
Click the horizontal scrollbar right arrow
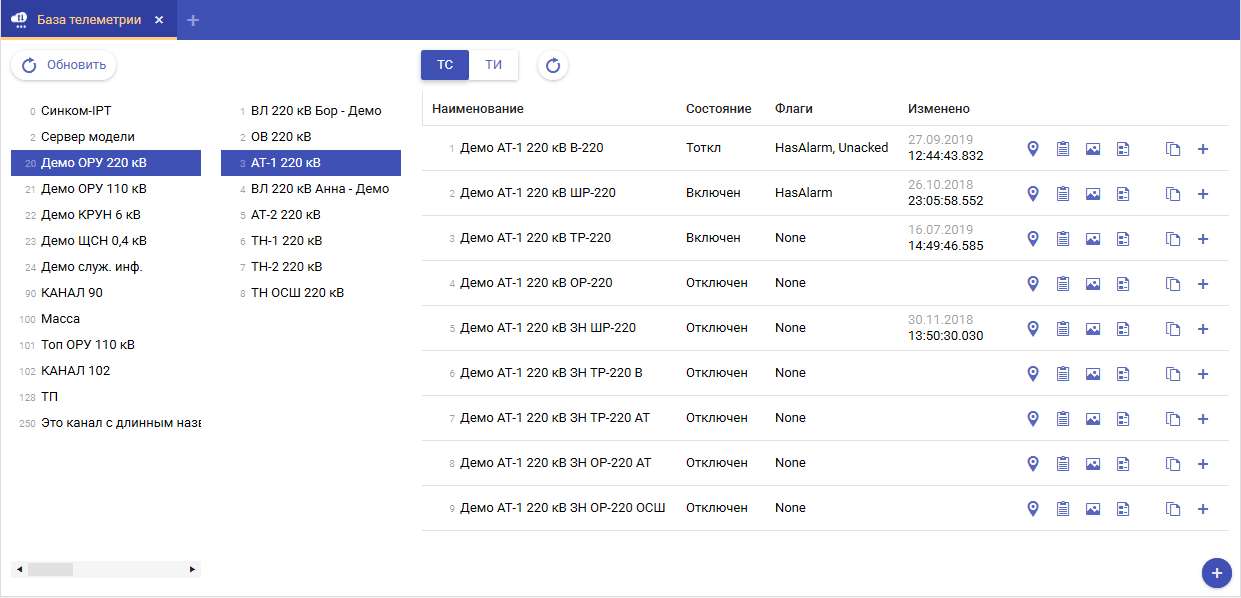tap(192, 569)
